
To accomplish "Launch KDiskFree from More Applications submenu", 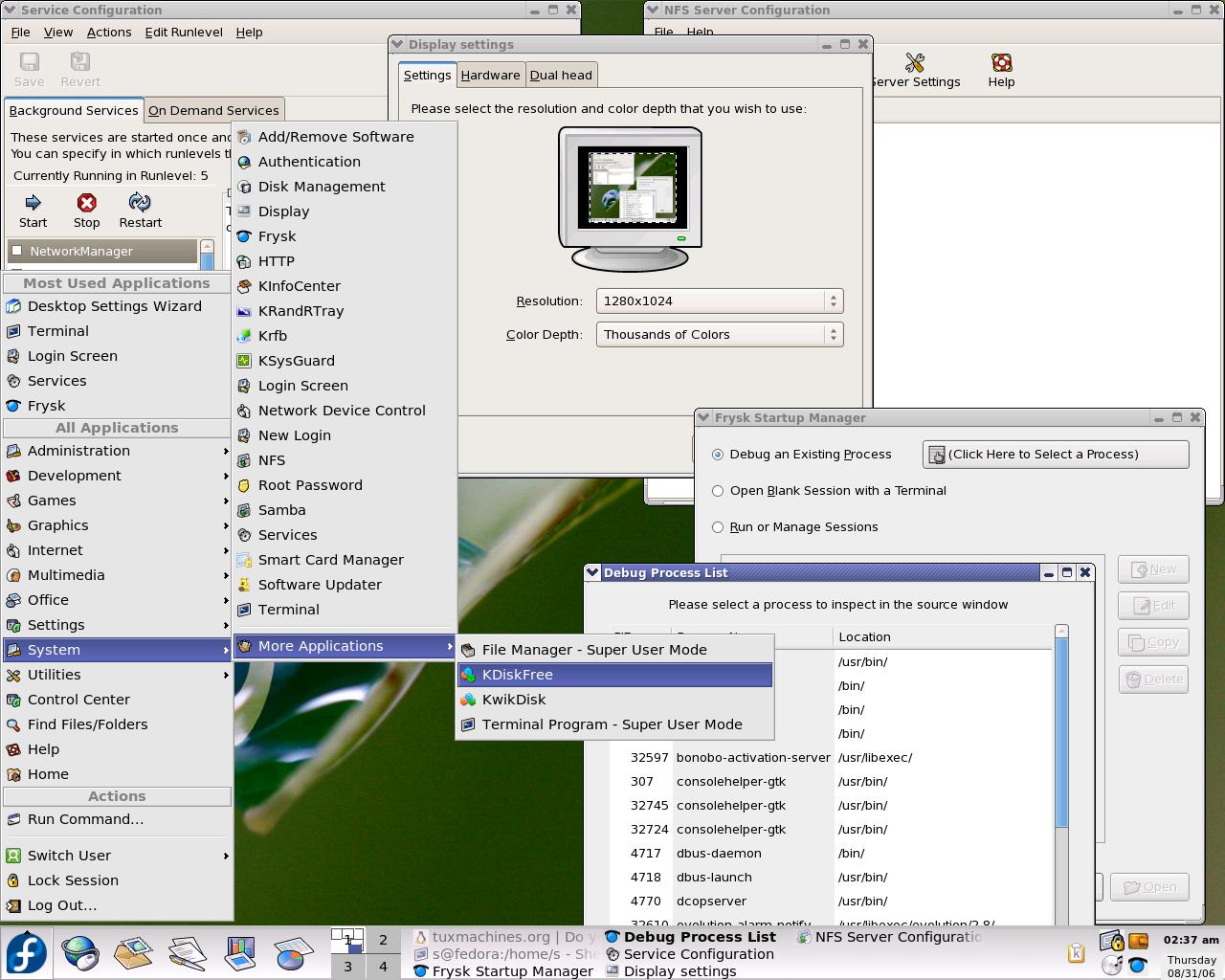I will click(x=614, y=675).
